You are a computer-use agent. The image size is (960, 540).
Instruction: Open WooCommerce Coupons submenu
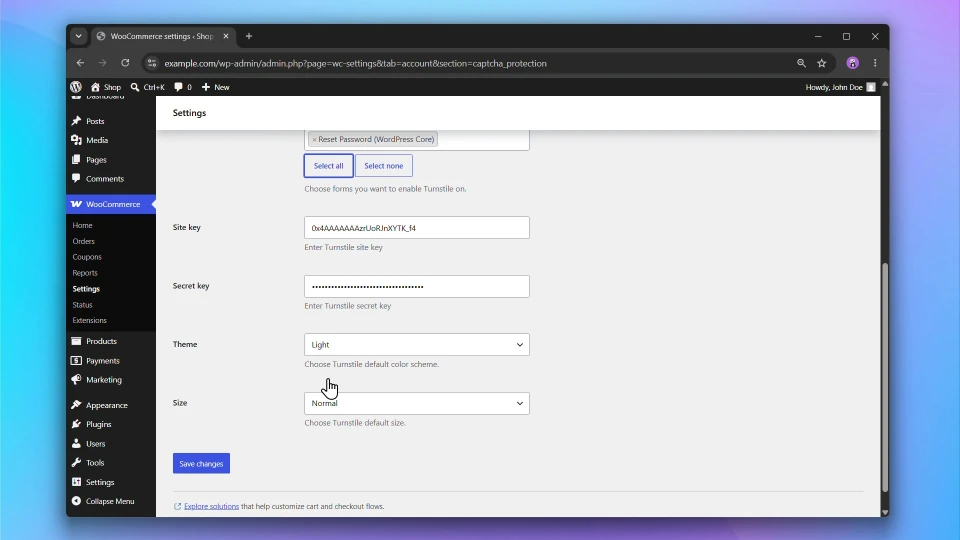(87, 257)
